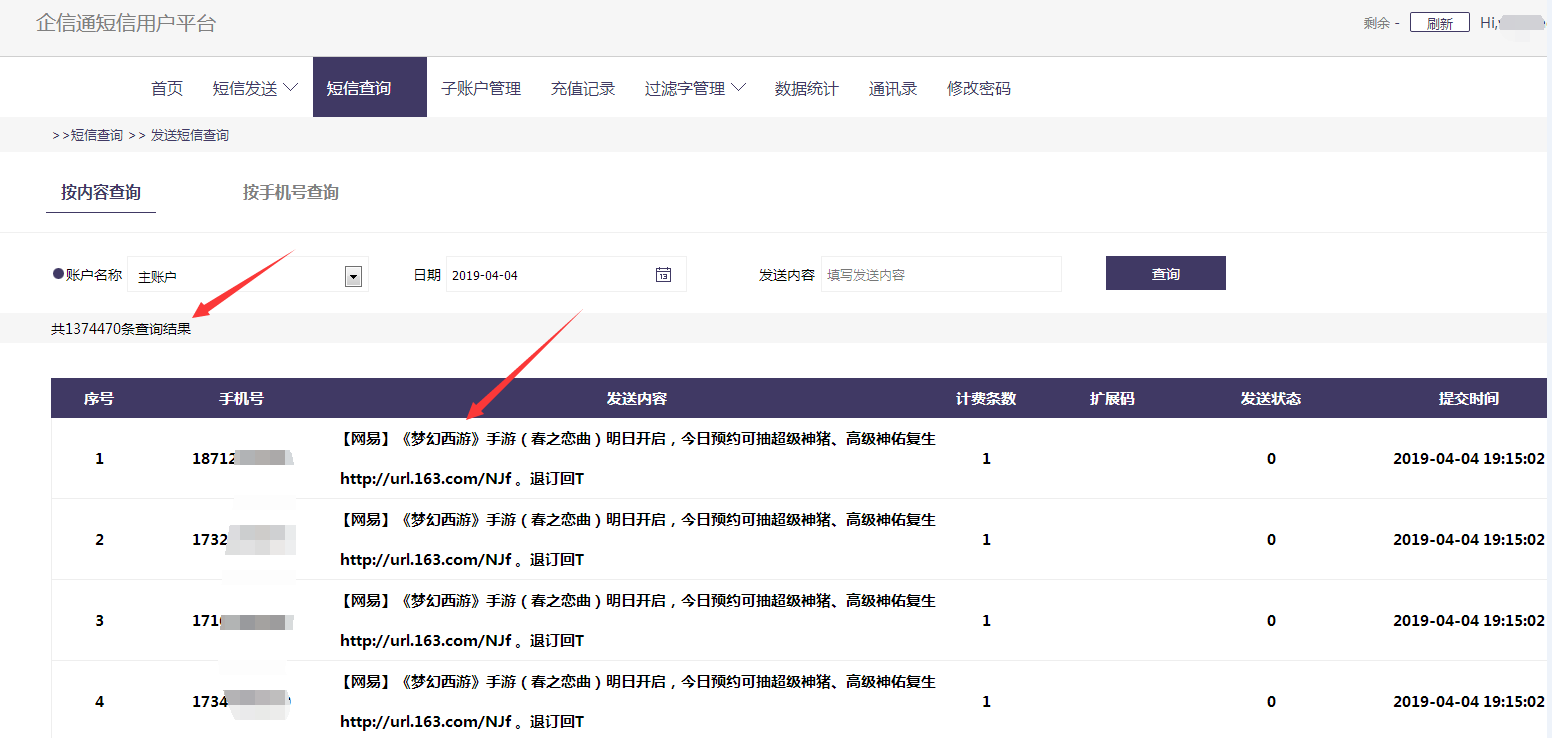
Task: View 充值记录 page
Action: click(x=583, y=88)
